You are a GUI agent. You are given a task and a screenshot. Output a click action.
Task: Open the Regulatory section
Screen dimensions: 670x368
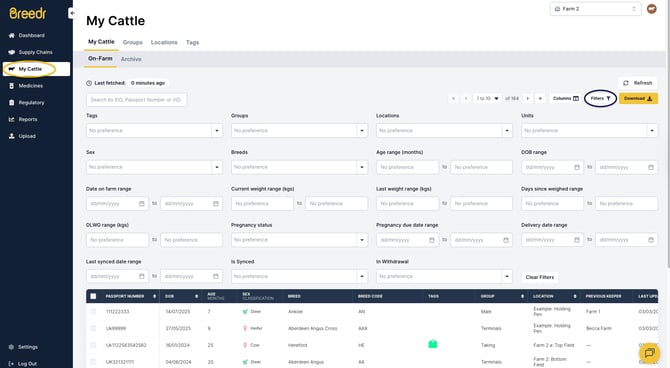click(x=27, y=103)
